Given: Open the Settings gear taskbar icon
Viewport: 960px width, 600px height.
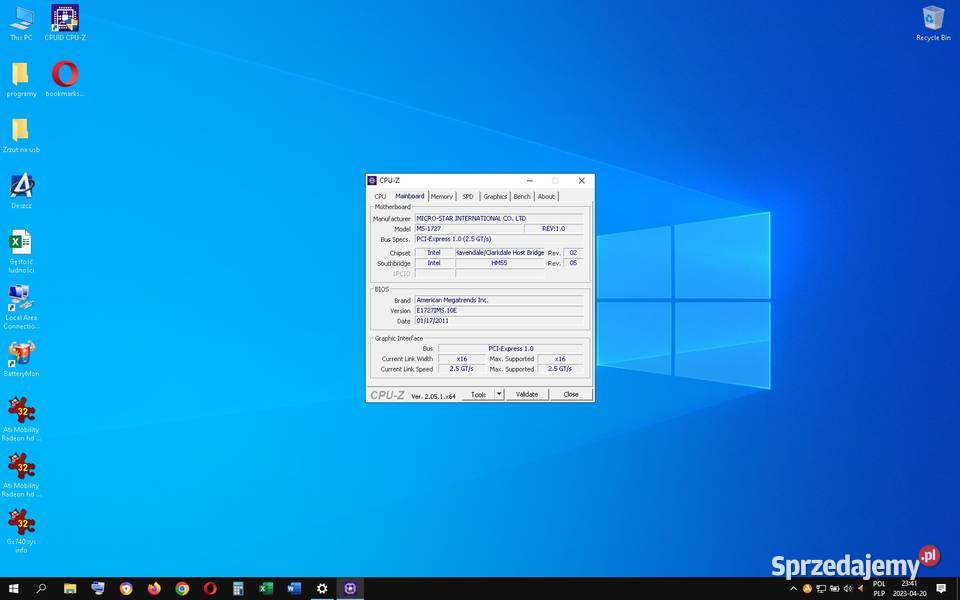Looking at the screenshot, I should click(322, 588).
